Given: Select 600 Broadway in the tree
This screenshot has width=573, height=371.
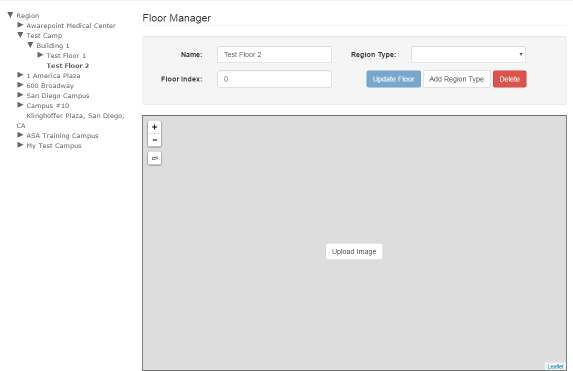Looking at the screenshot, I should [x=50, y=86].
